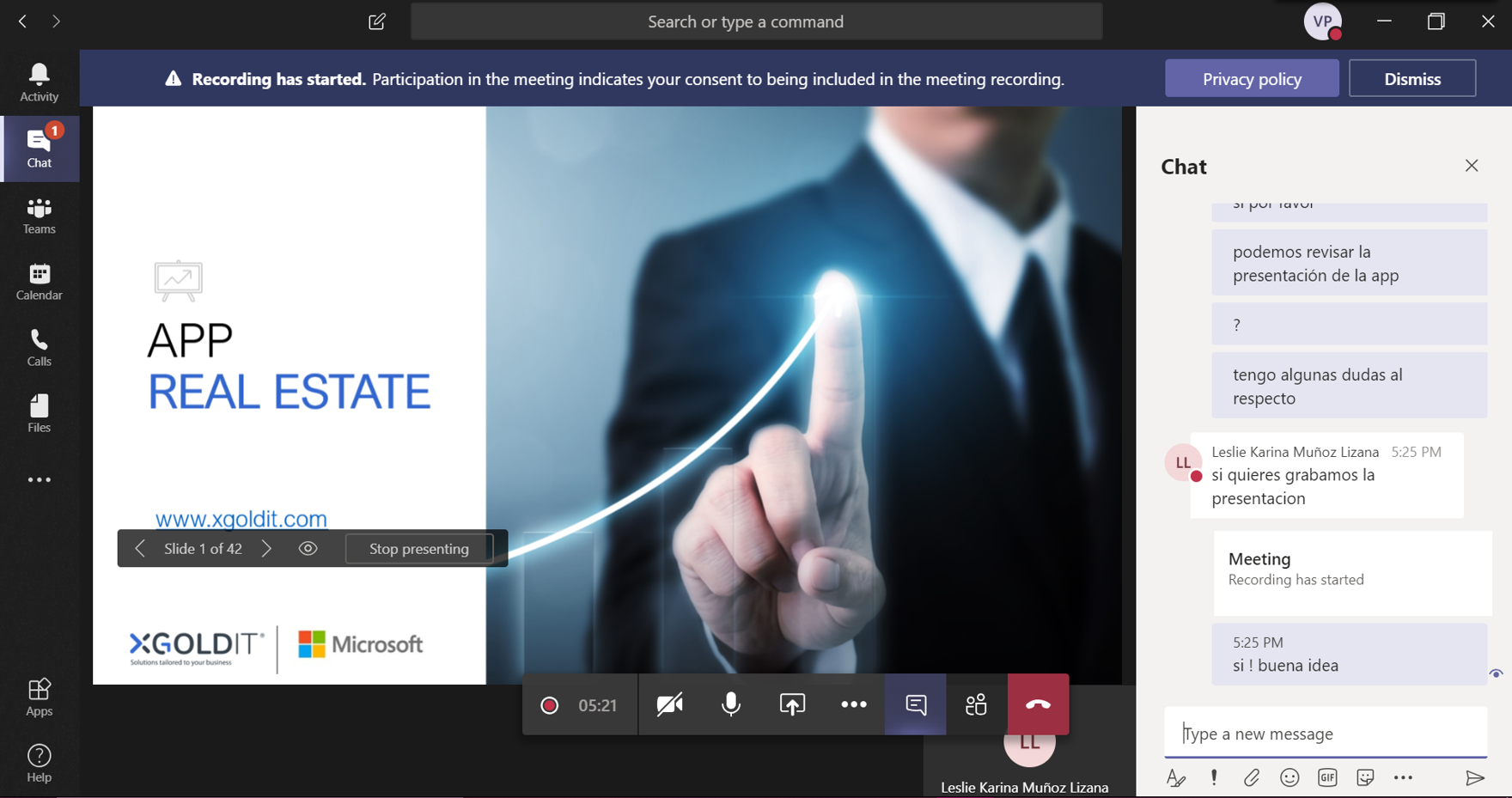Dismiss the recording notification banner

(x=1412, y=78)
